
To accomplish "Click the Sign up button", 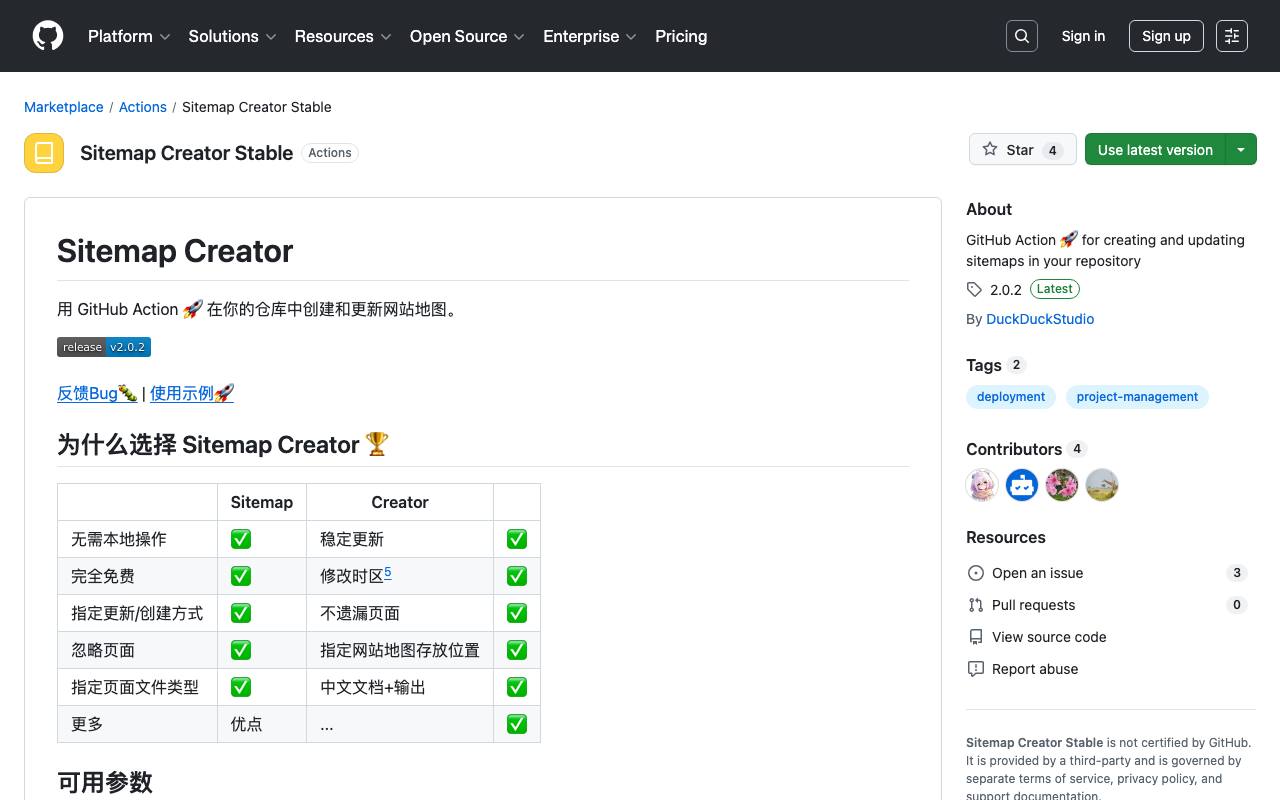I will coord(1166,36).
